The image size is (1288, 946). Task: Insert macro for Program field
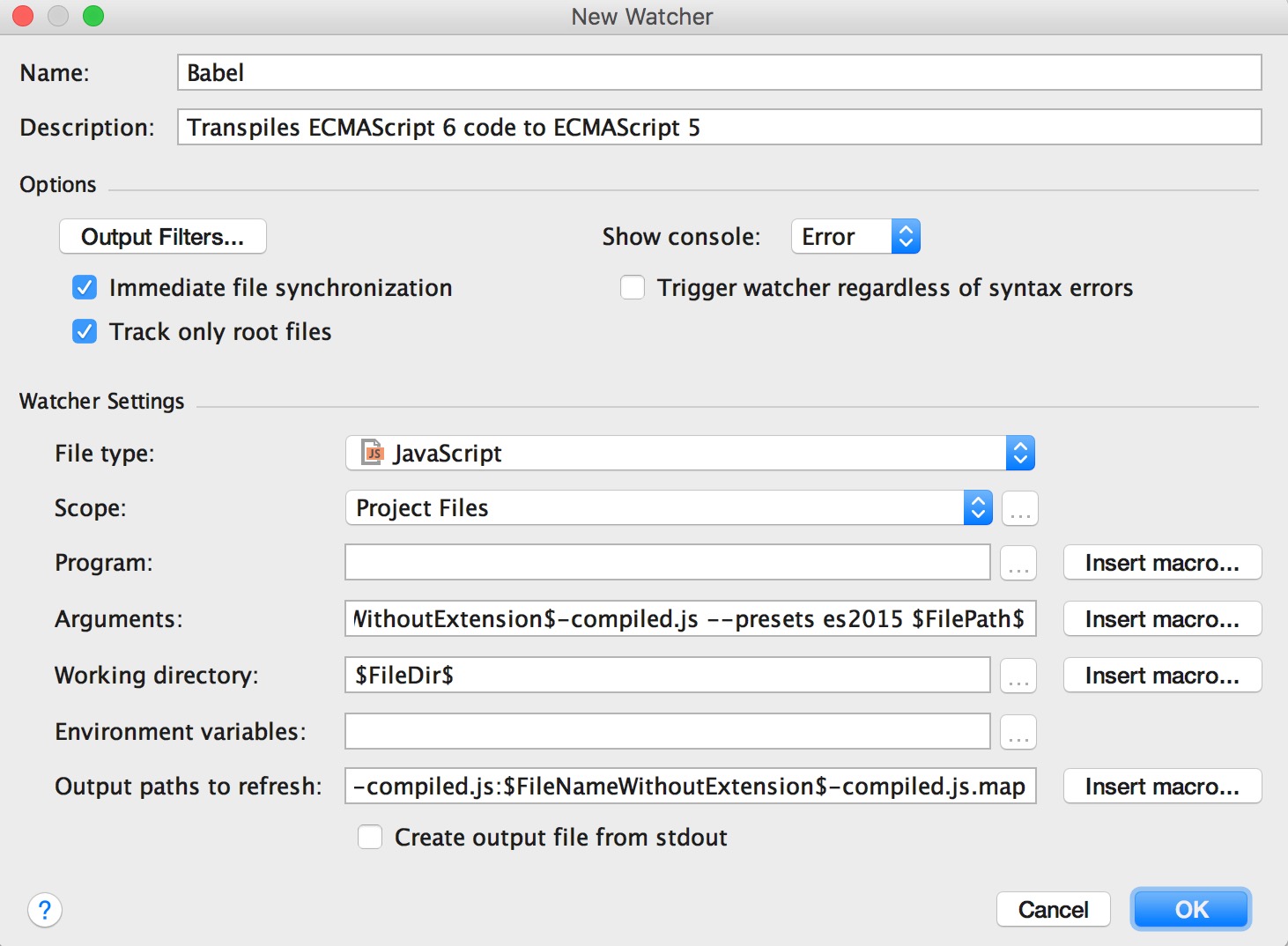pyautogui.click(x=1162, y=563)
